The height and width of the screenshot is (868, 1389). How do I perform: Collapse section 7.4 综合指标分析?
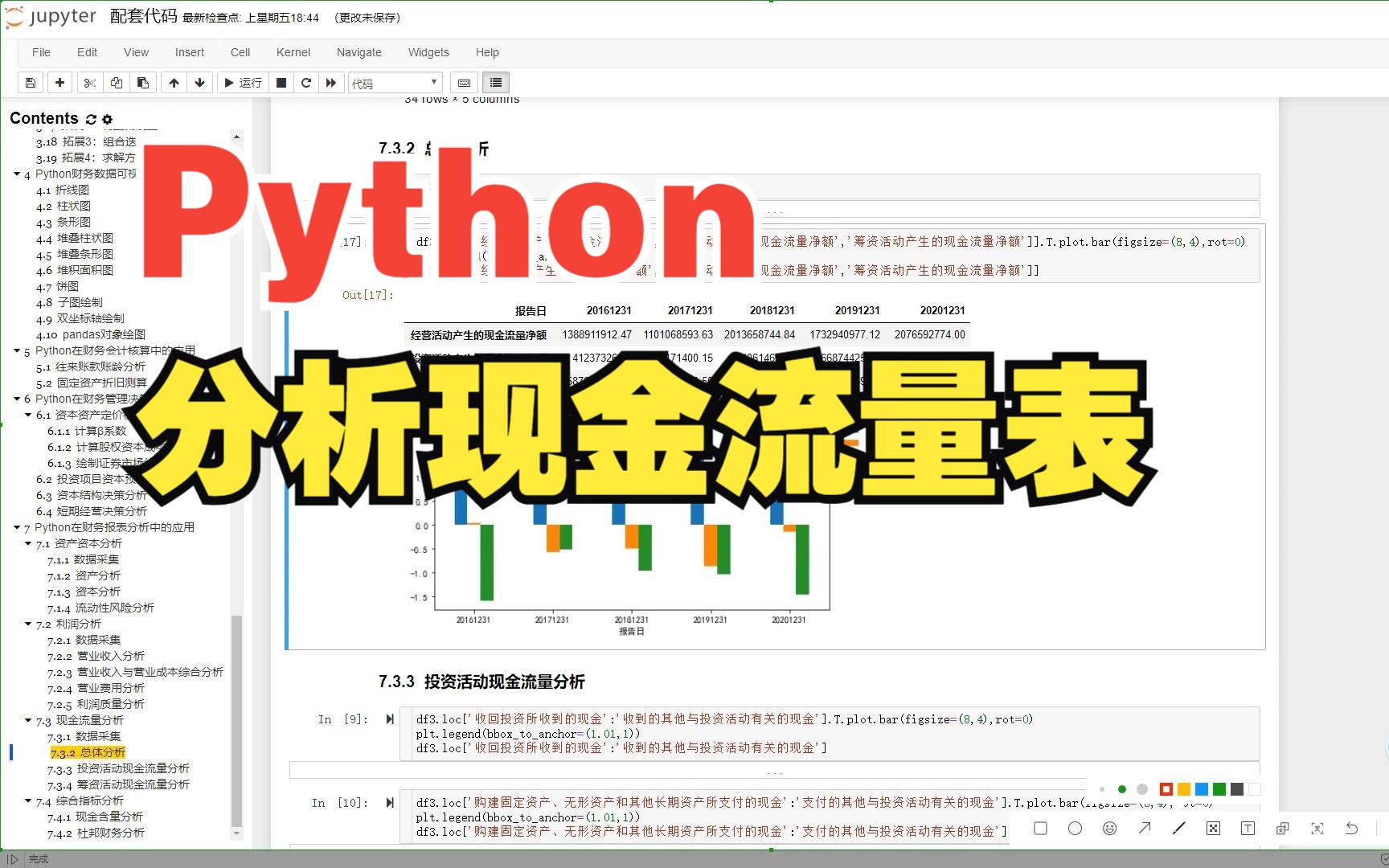[28, 800]
